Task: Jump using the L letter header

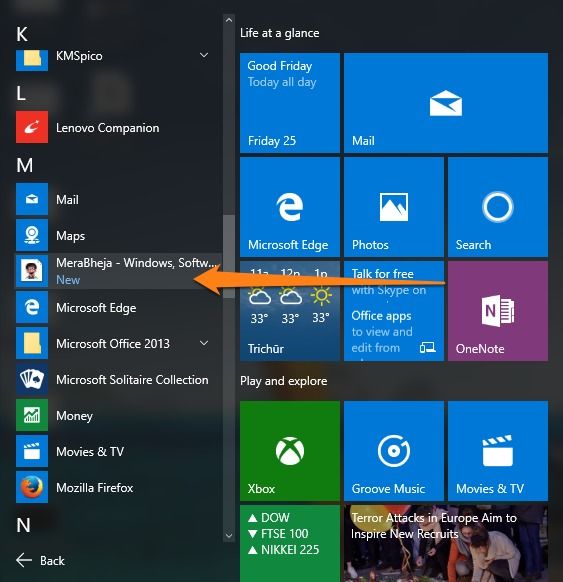Action: tap(21, 93)
